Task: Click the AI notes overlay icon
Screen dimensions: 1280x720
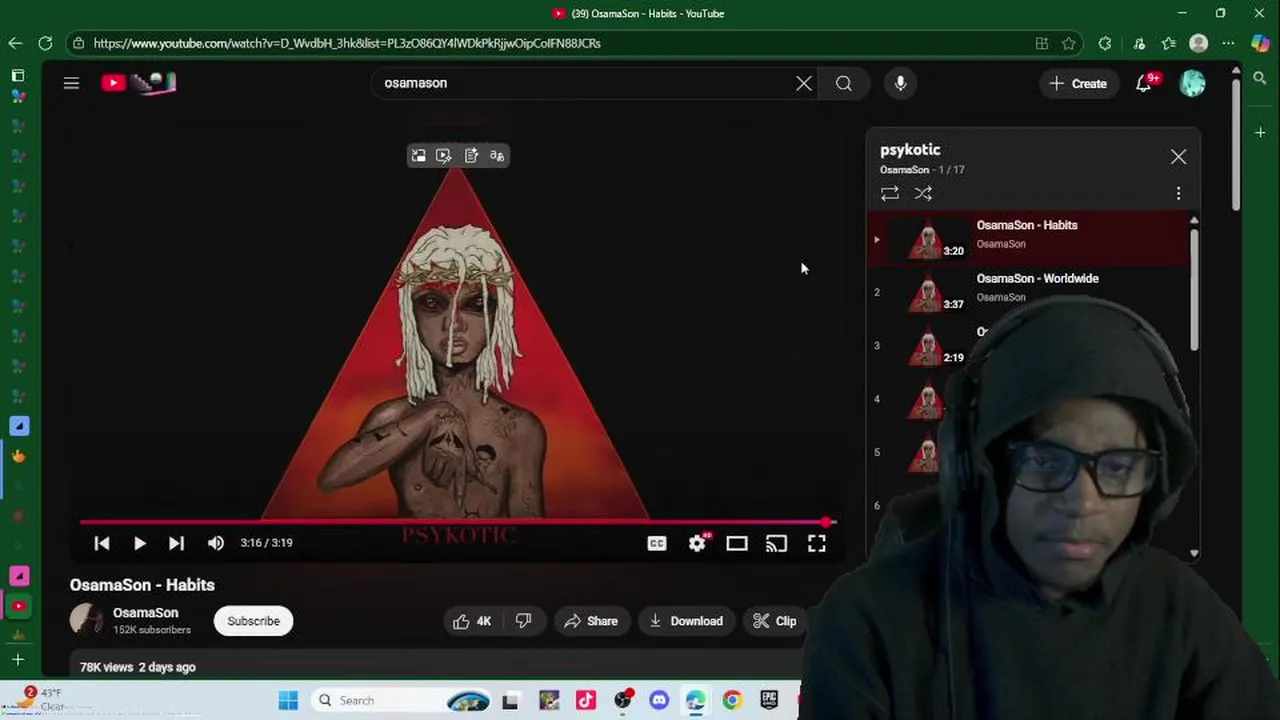Action: pyautogui.click(x=471, y=156)
